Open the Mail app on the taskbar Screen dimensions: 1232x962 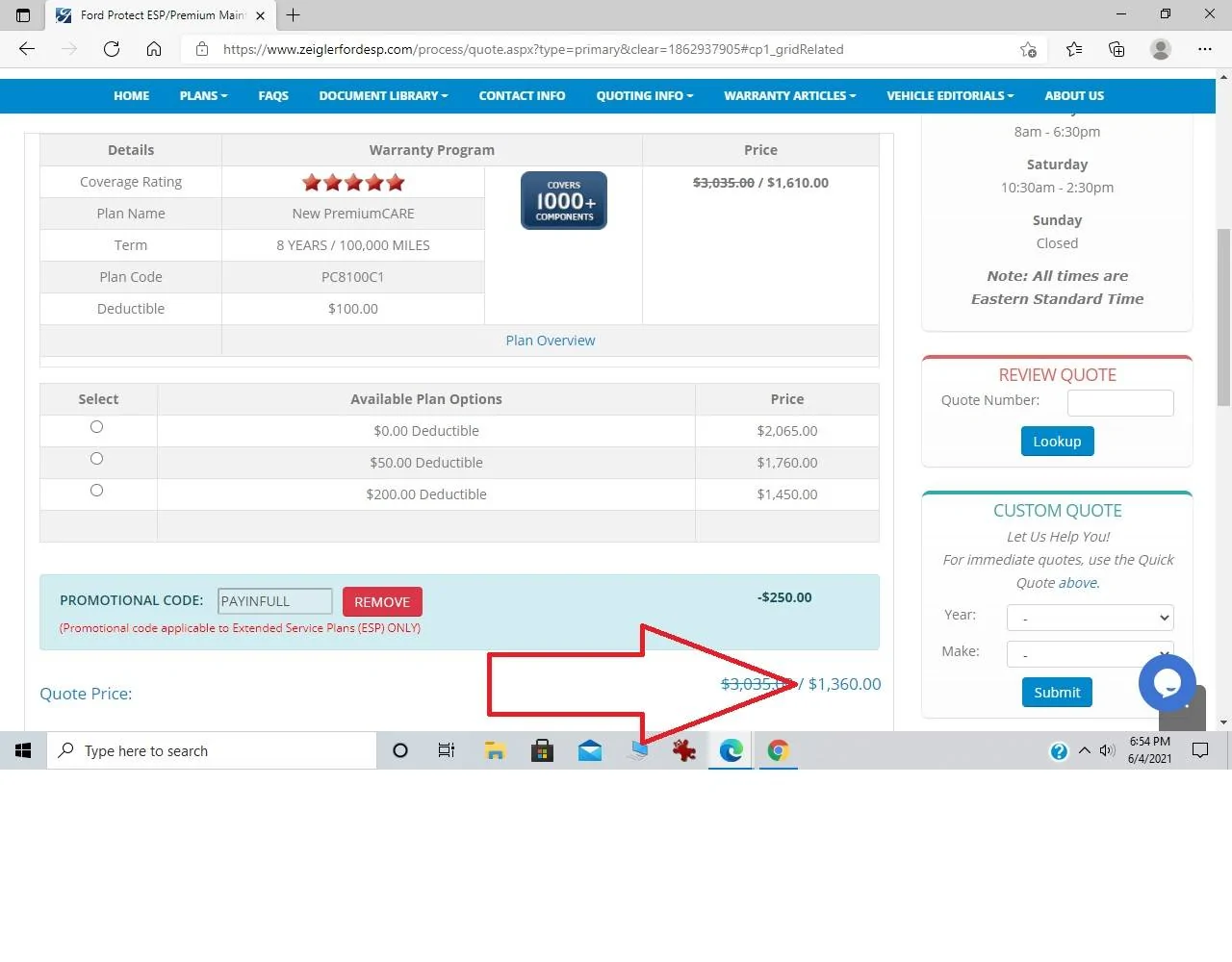click(590, 750)
